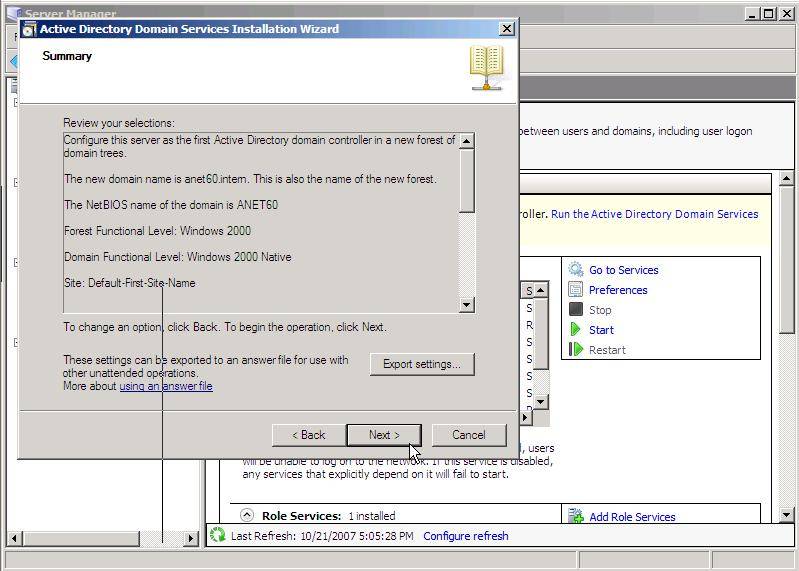Image resolution: width=799 pixels, height=571 pixels.
Task: Maximize the Server Manager window
Action: point(769,14)
